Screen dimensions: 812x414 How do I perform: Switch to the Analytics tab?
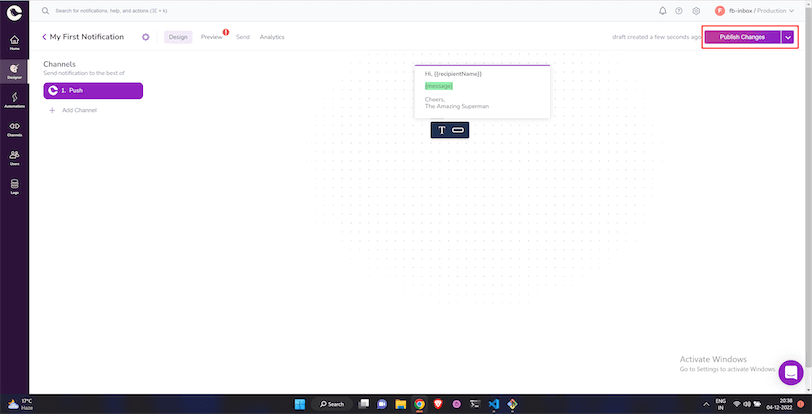point(272,37)
